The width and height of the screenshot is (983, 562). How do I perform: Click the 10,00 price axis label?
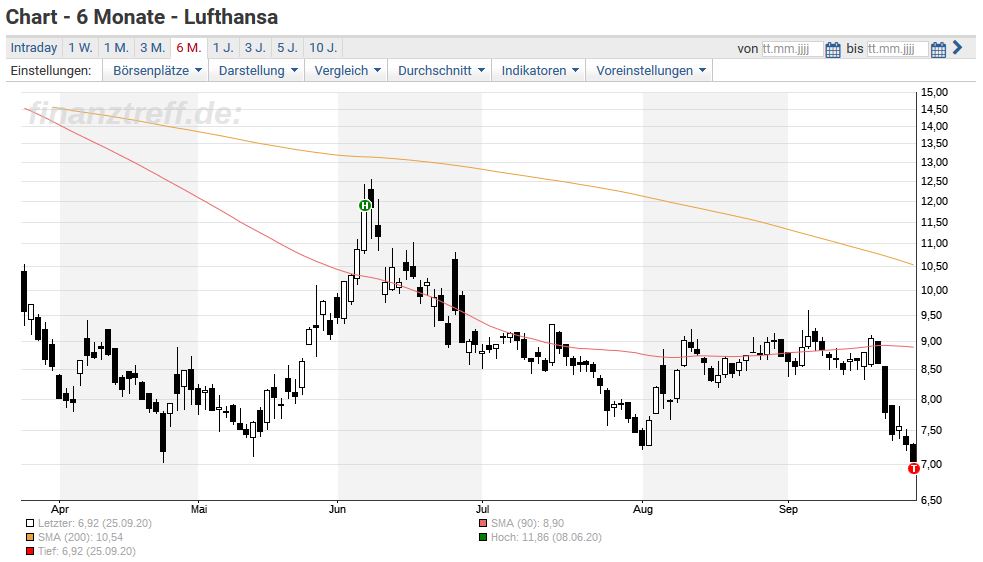[934, 290]
